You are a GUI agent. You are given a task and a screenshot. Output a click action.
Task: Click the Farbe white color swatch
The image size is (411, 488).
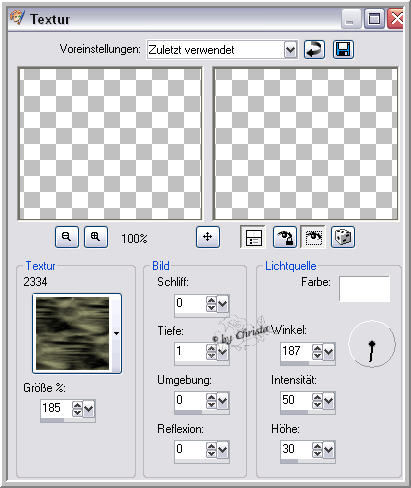click(x=364, y=289)
